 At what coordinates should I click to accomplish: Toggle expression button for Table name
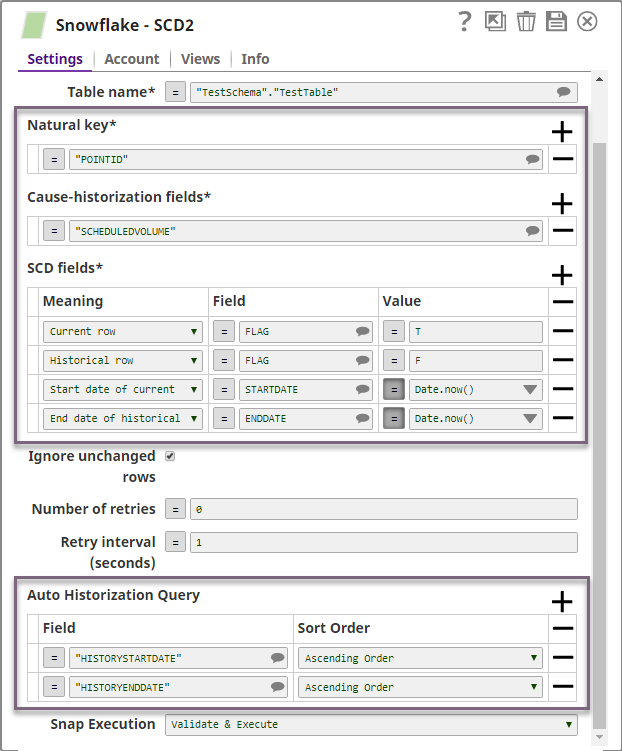click(x=175, y=92)
